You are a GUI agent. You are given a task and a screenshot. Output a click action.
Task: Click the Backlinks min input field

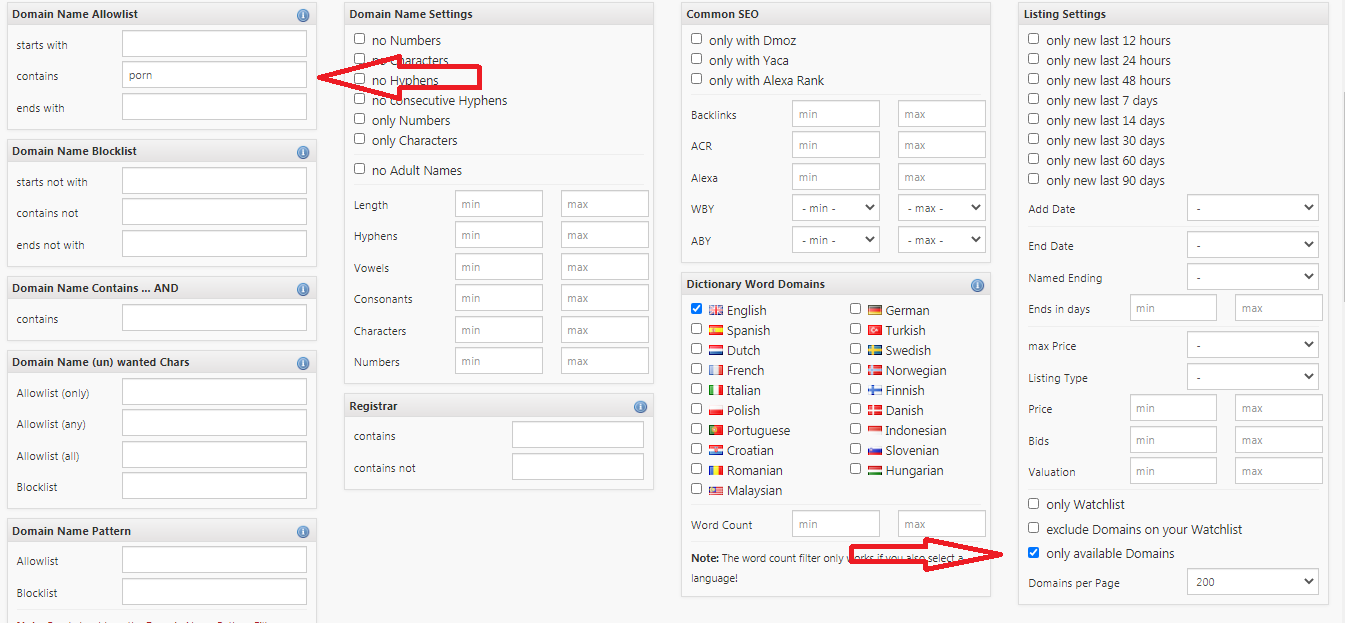pyautogui.click(x=836, y=114)
